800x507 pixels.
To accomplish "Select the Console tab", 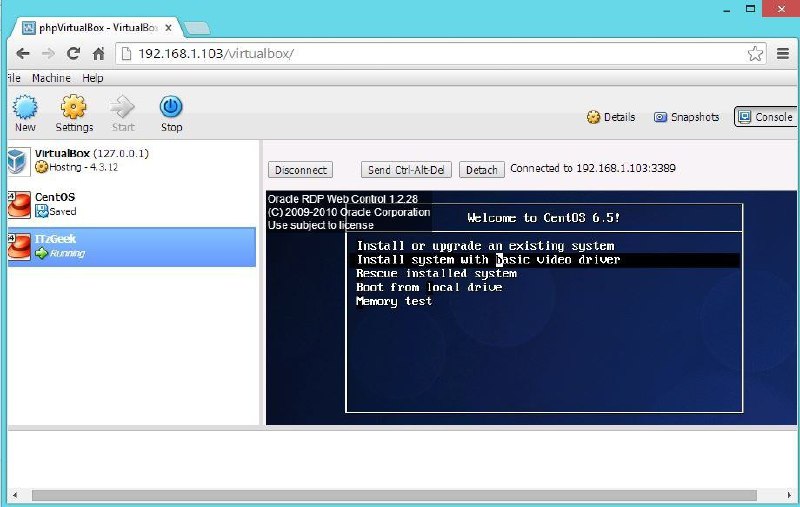I will [x=765, y=117].
